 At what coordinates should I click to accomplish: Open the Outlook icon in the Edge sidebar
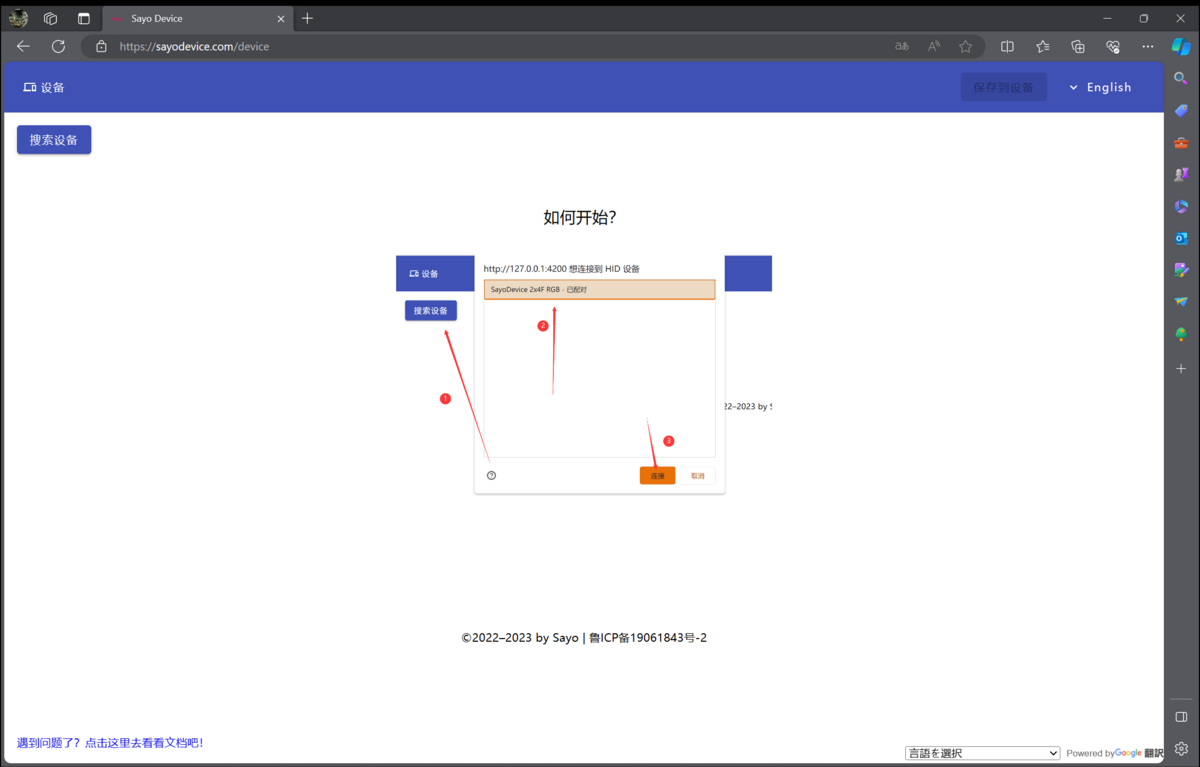tap(1180, 238)
